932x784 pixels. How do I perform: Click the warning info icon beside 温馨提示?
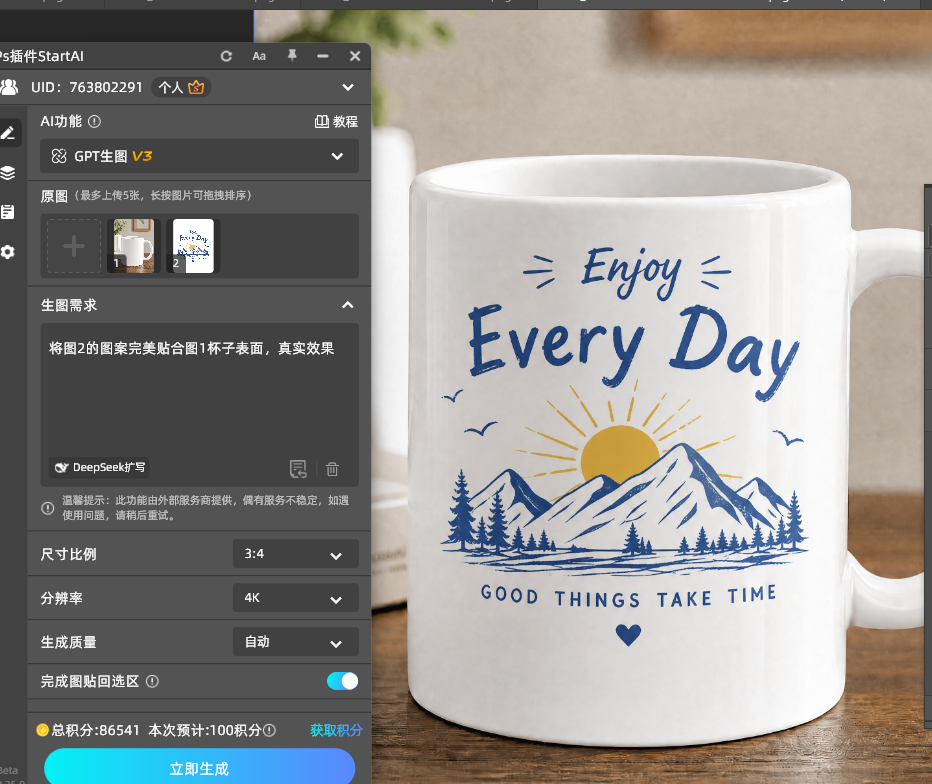click(x=48, y=508)
